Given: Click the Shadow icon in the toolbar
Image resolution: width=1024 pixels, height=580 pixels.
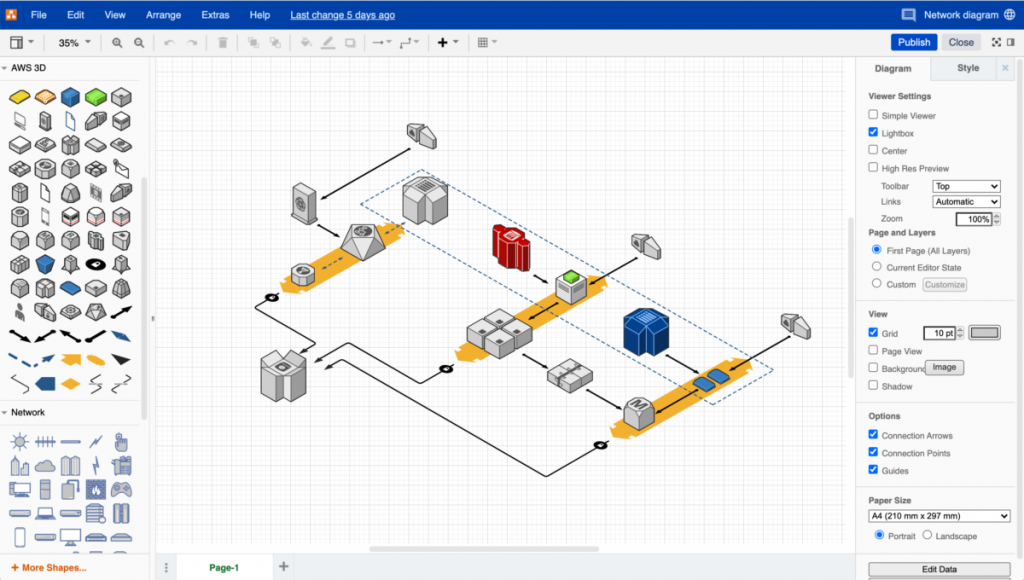Looking at the screenshot, I should (351, 42).
